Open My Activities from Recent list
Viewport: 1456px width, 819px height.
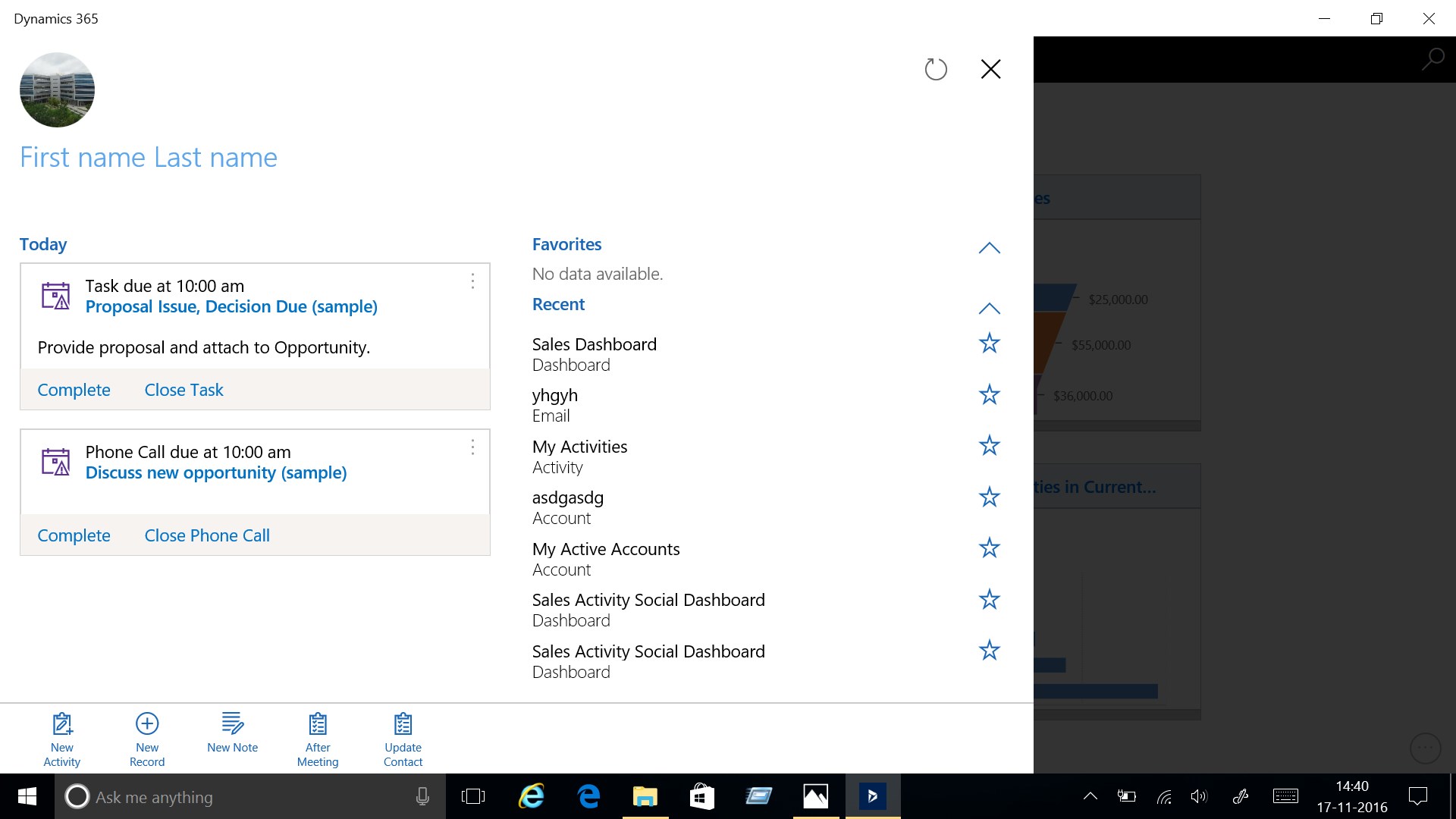click(579, 447)
